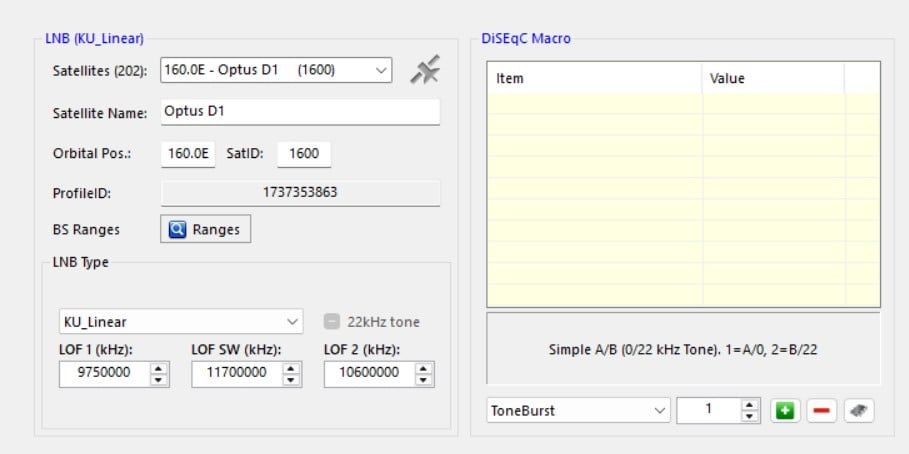Open the BS Ranges button
Image resolution: width=909 pixels, height=454 pixels.
pos(206,229)
